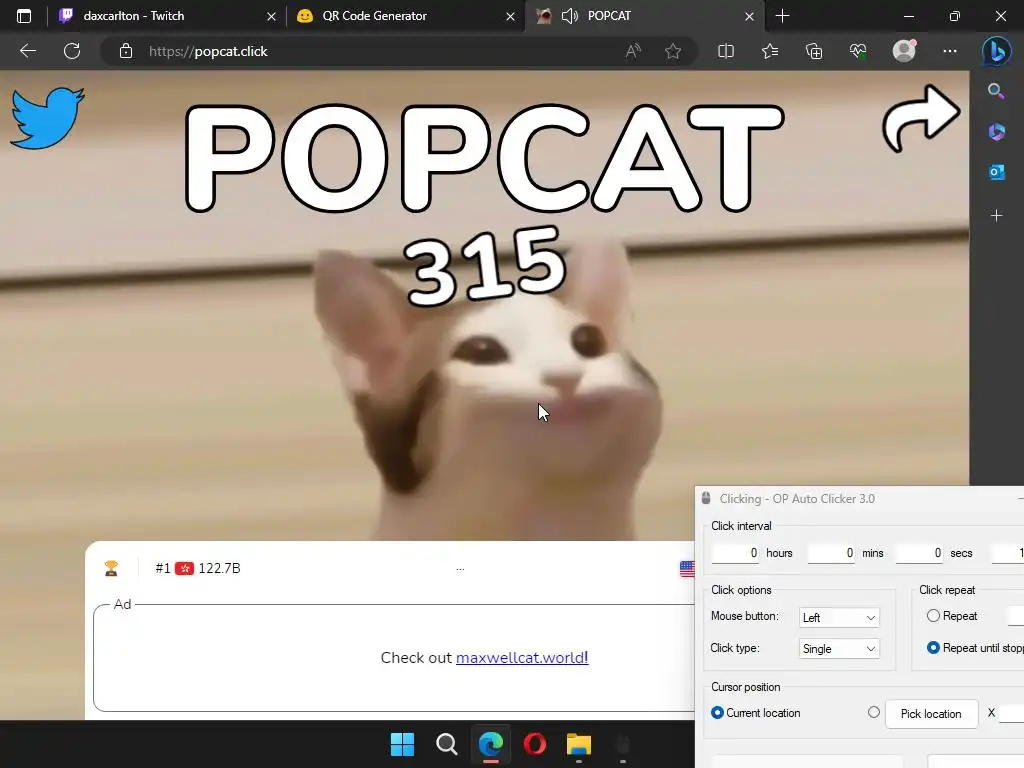Click the plus to customize sidebar
The width and height of the screenshot is (1024, 768).
pos(996,216)
